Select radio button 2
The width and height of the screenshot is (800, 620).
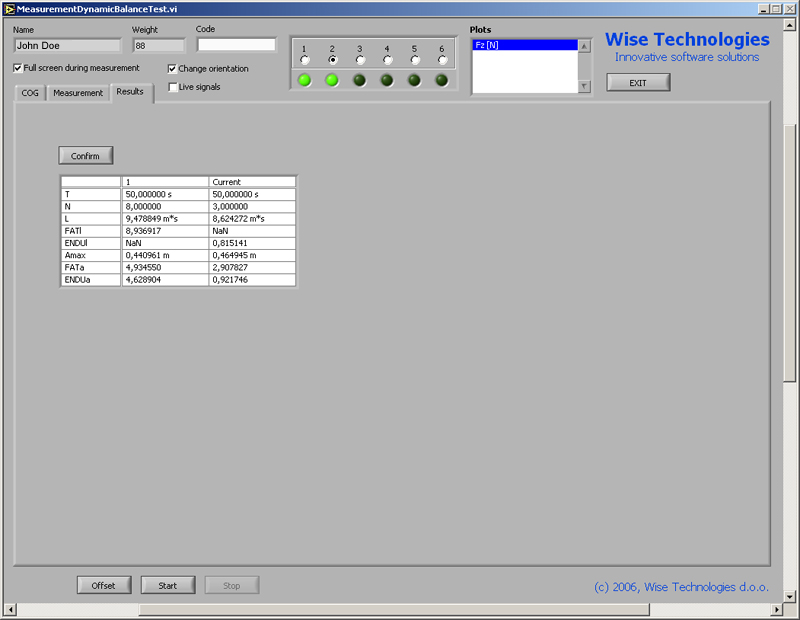pos(333,60)
